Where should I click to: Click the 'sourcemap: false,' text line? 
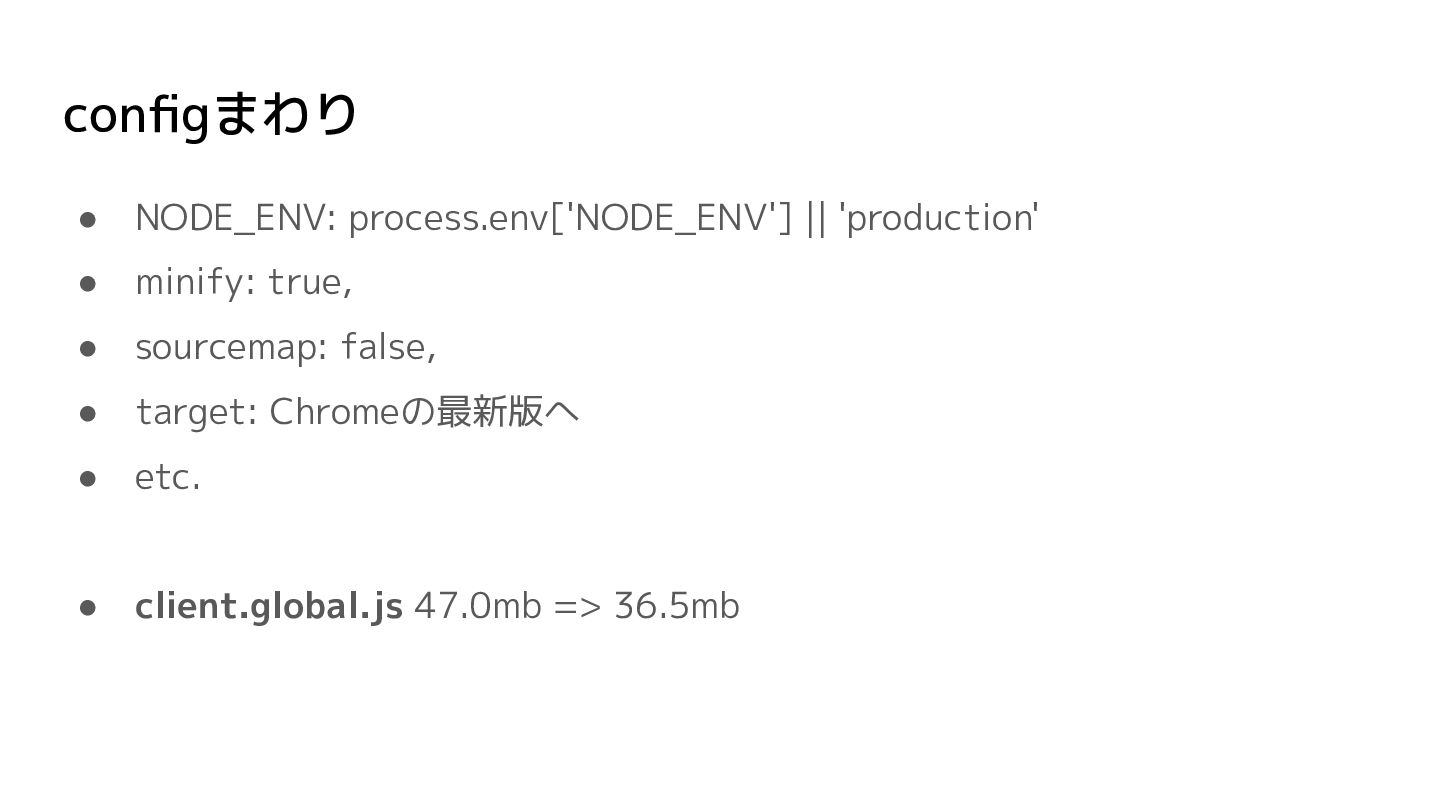tap(285, 347)
